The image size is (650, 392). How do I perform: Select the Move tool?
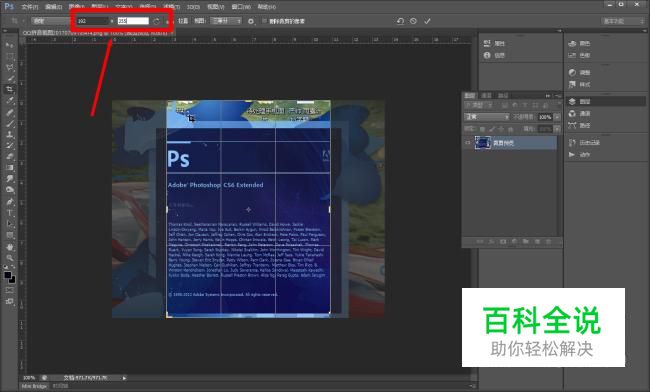[x=10, y=45]
